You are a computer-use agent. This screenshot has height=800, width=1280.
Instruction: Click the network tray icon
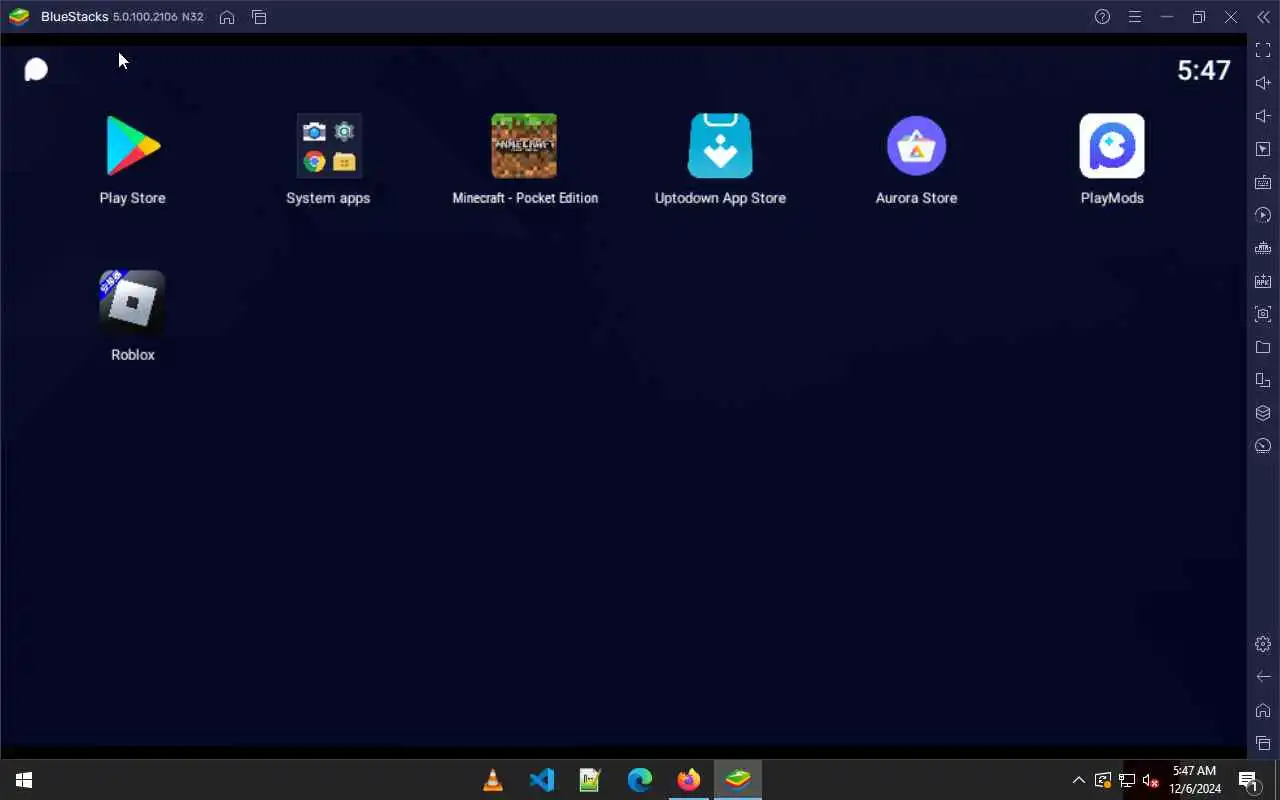(x=1127, y=780)
